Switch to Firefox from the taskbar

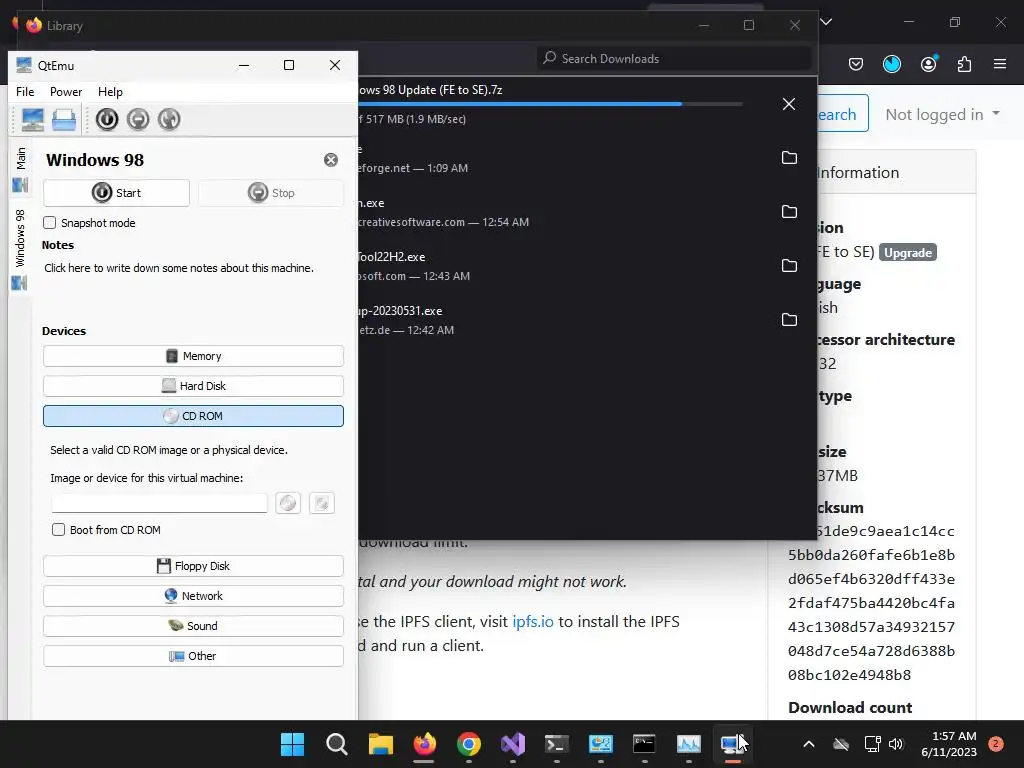click(424, 744)
